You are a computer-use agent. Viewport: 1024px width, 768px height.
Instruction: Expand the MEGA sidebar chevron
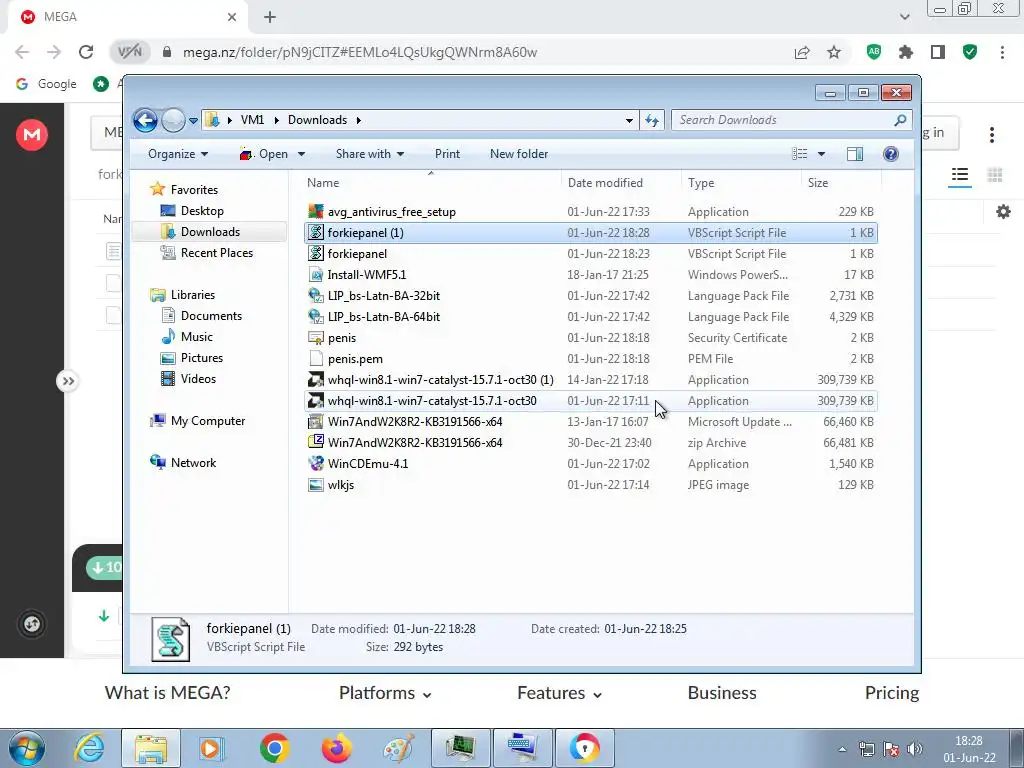(68, 381)
